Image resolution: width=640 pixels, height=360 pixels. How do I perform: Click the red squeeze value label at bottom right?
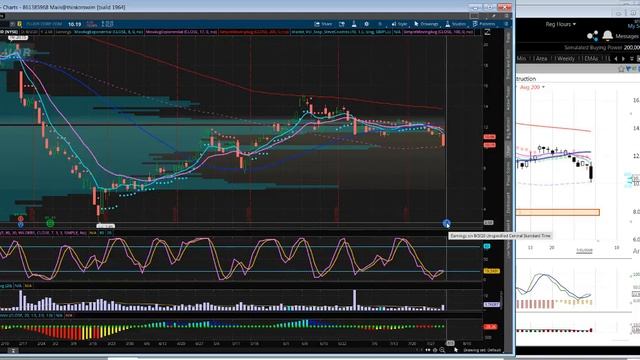click(x=490, y=327)
